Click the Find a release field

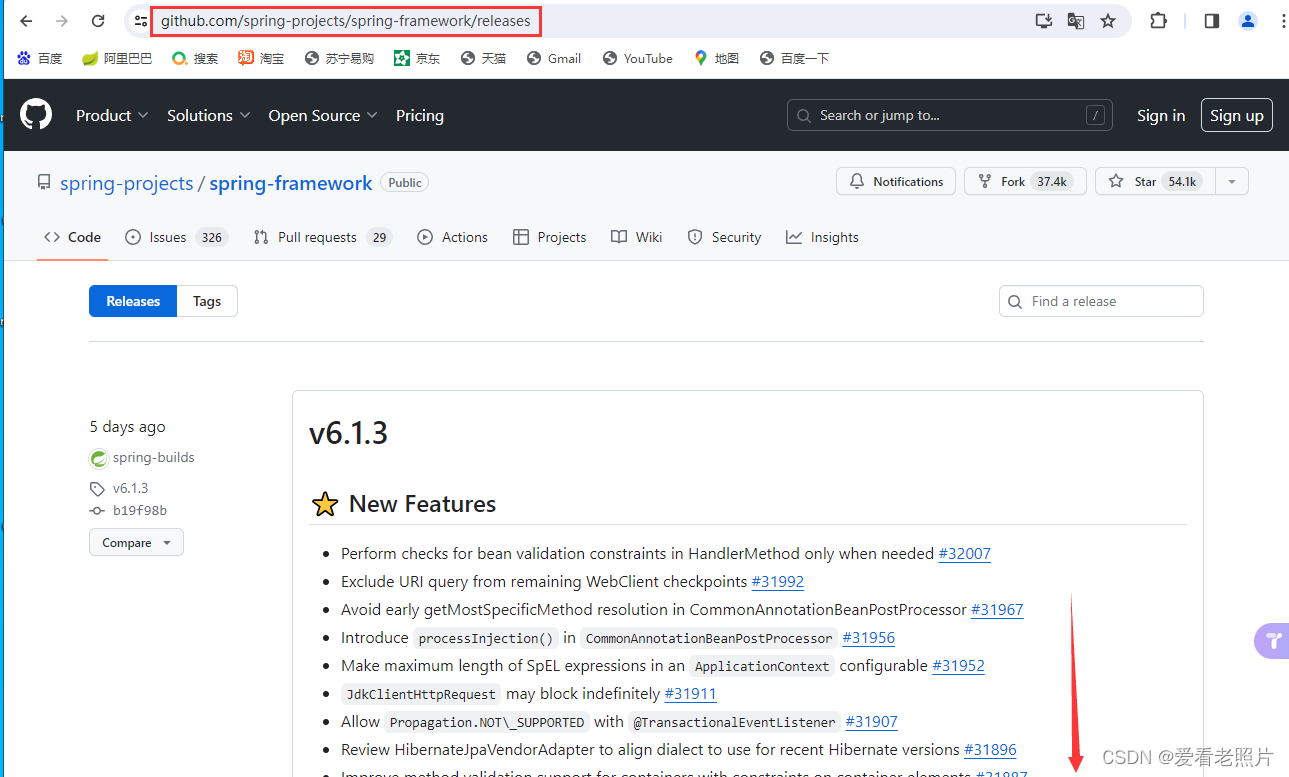(1101, 301)
